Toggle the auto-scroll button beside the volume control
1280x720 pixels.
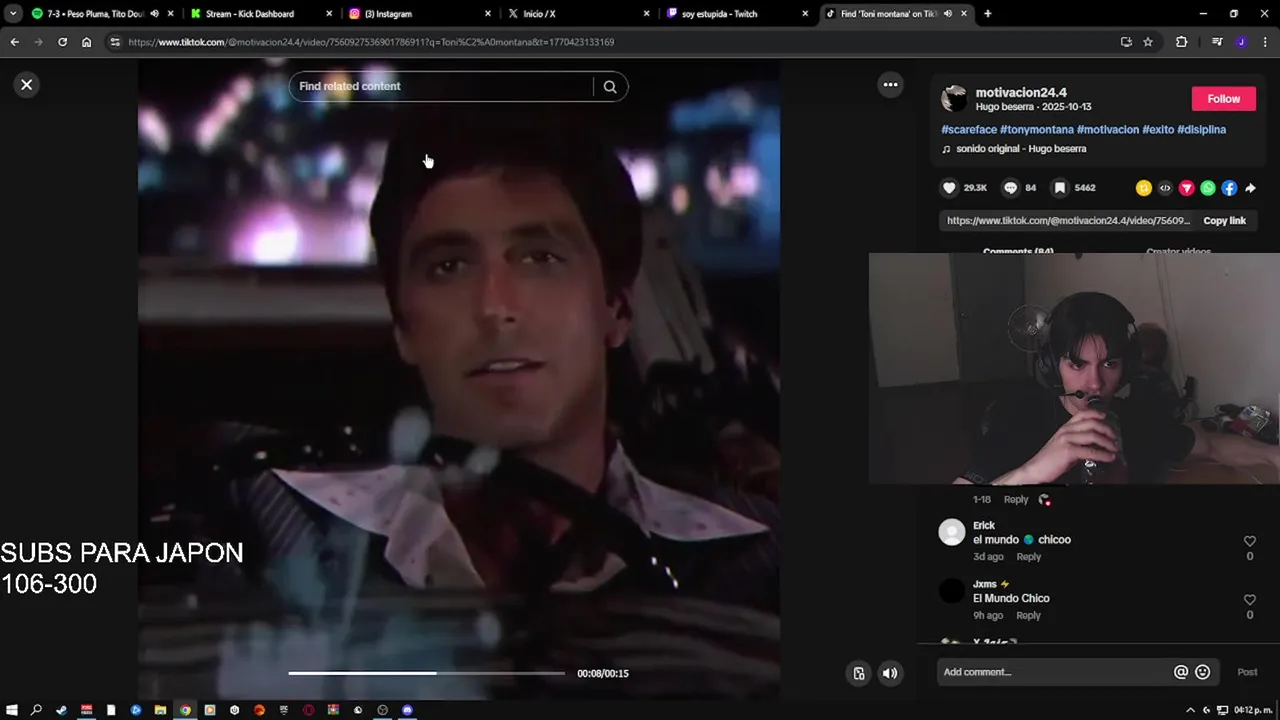coord(858,673)
